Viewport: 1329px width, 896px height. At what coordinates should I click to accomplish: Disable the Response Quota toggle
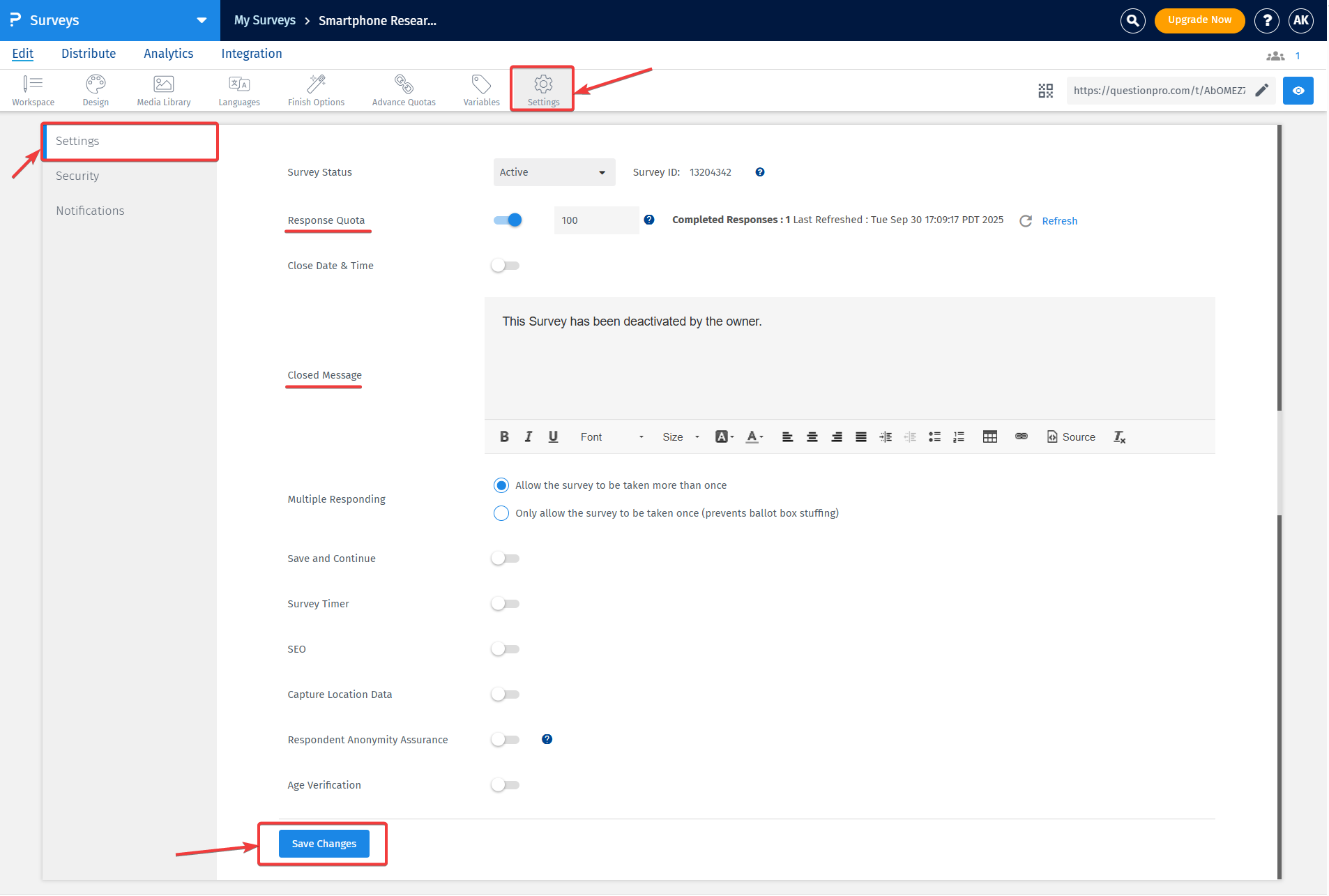click(507, 220)
